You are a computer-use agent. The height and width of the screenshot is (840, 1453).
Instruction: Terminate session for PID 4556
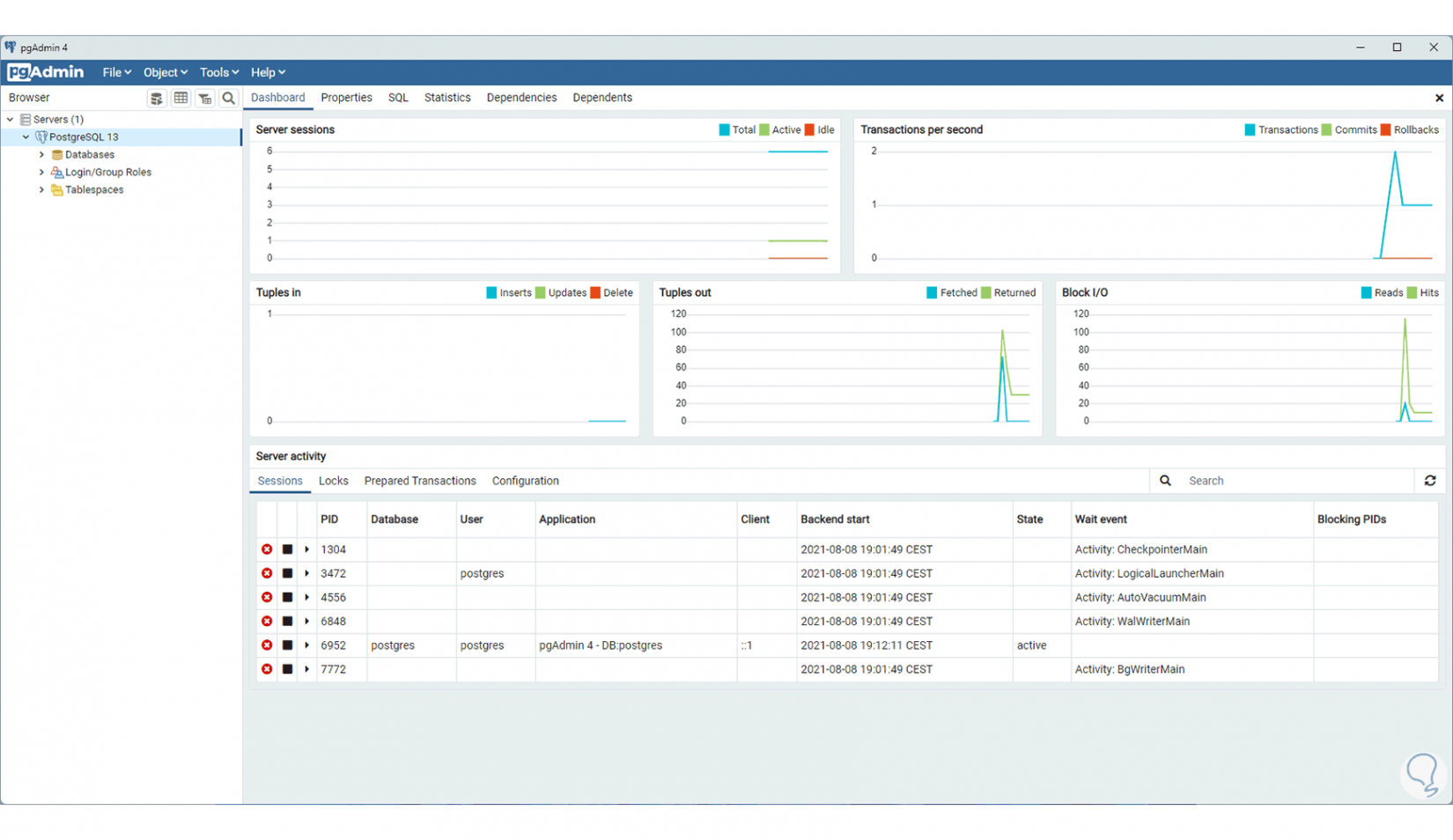(x=267, y=597)
